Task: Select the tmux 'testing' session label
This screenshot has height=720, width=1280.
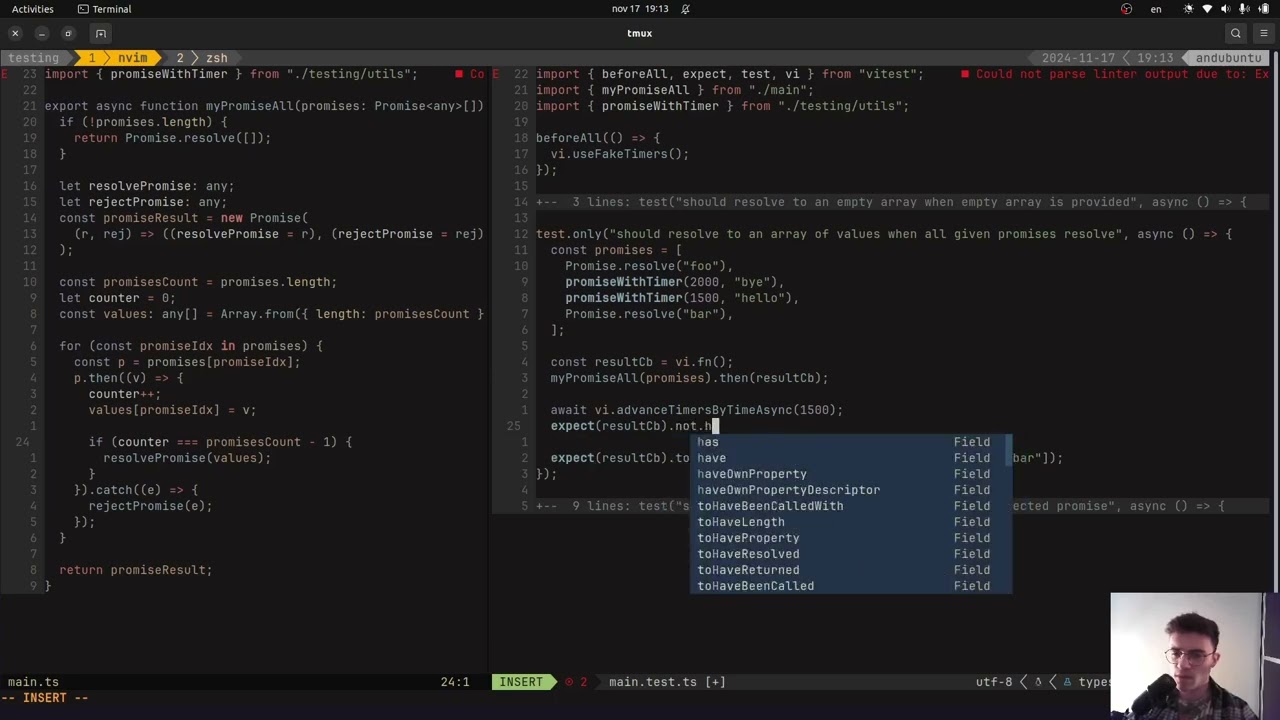Action: pyautogui.click(x=33, y=58)
